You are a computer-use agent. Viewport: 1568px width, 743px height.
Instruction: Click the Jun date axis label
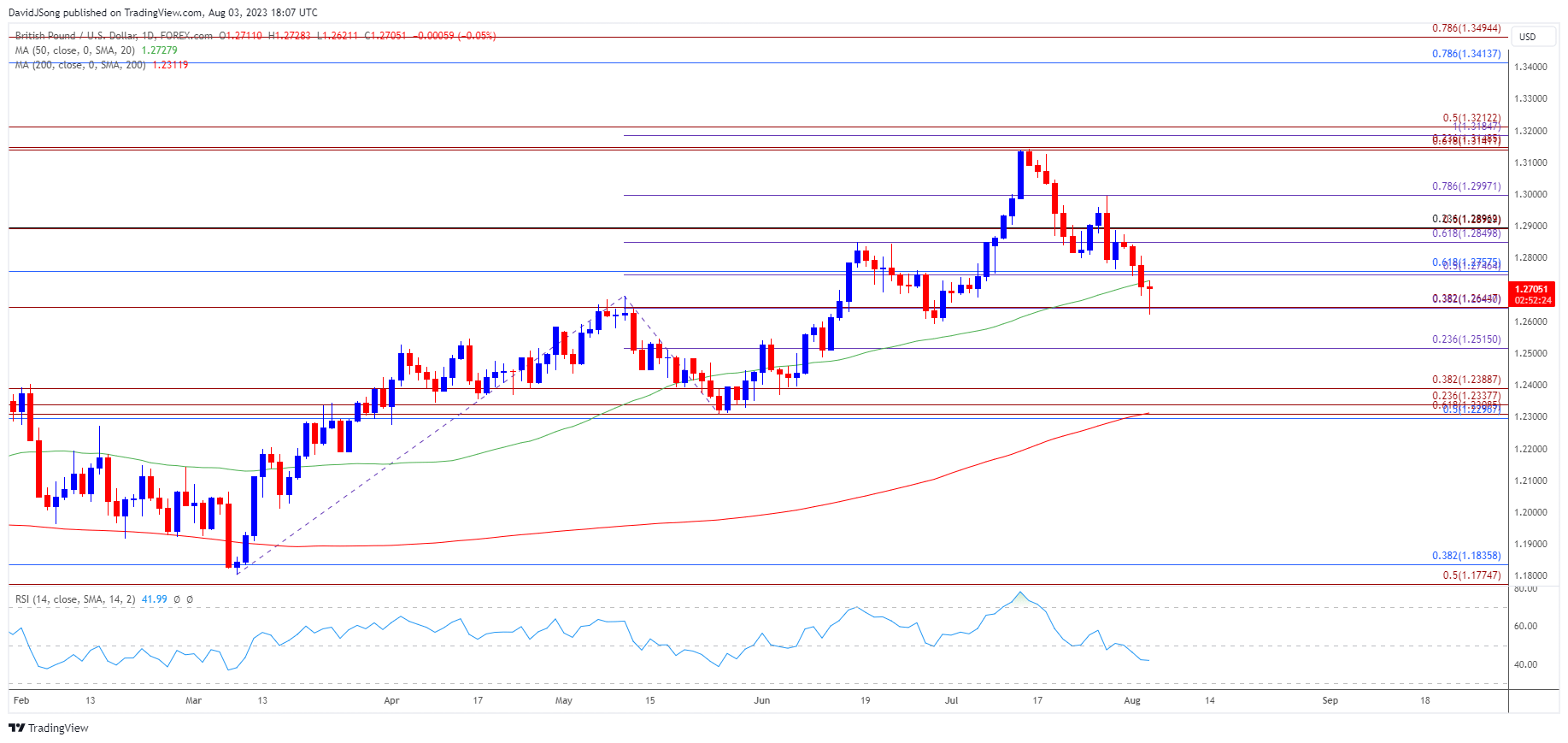(762, 700)
